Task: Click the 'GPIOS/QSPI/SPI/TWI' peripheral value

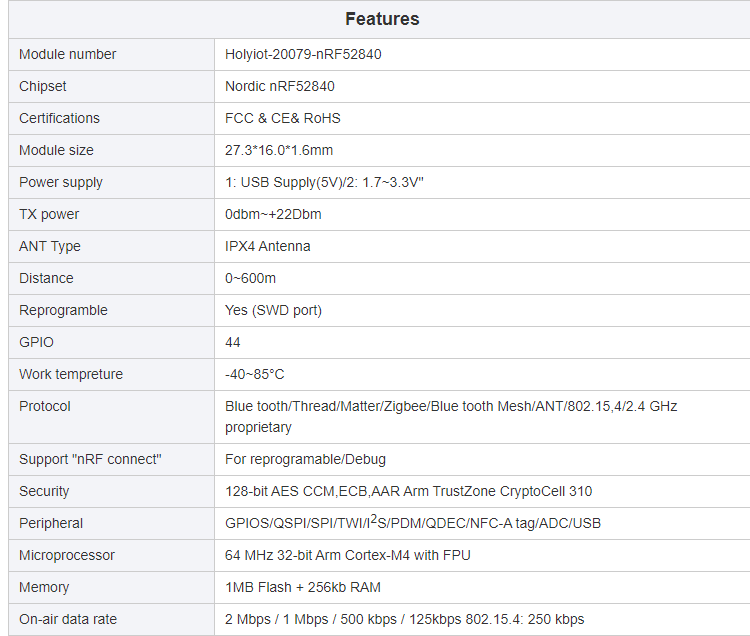Action: [x=413, y=523]
